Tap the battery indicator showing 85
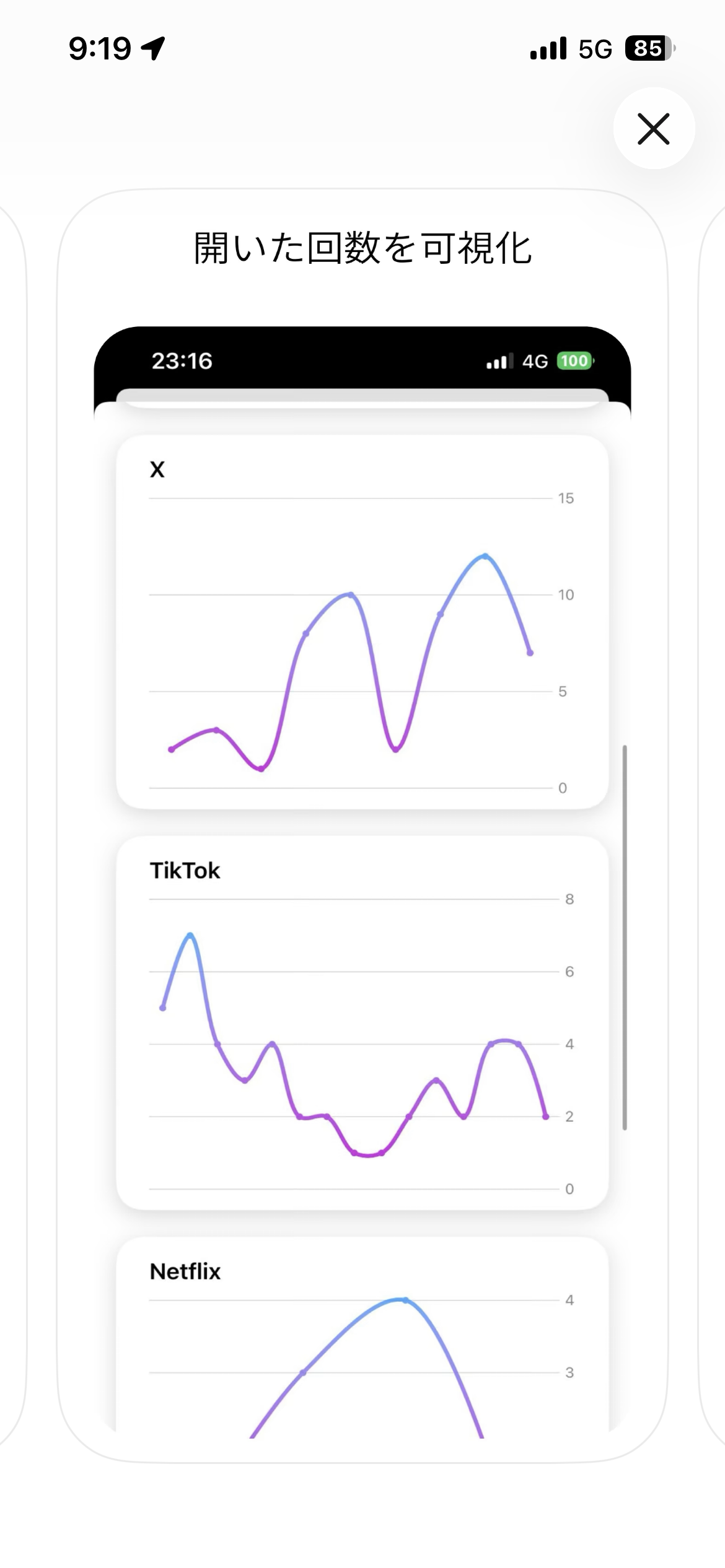This screenshot has height=1568, width=725. (x=650, y=48)
